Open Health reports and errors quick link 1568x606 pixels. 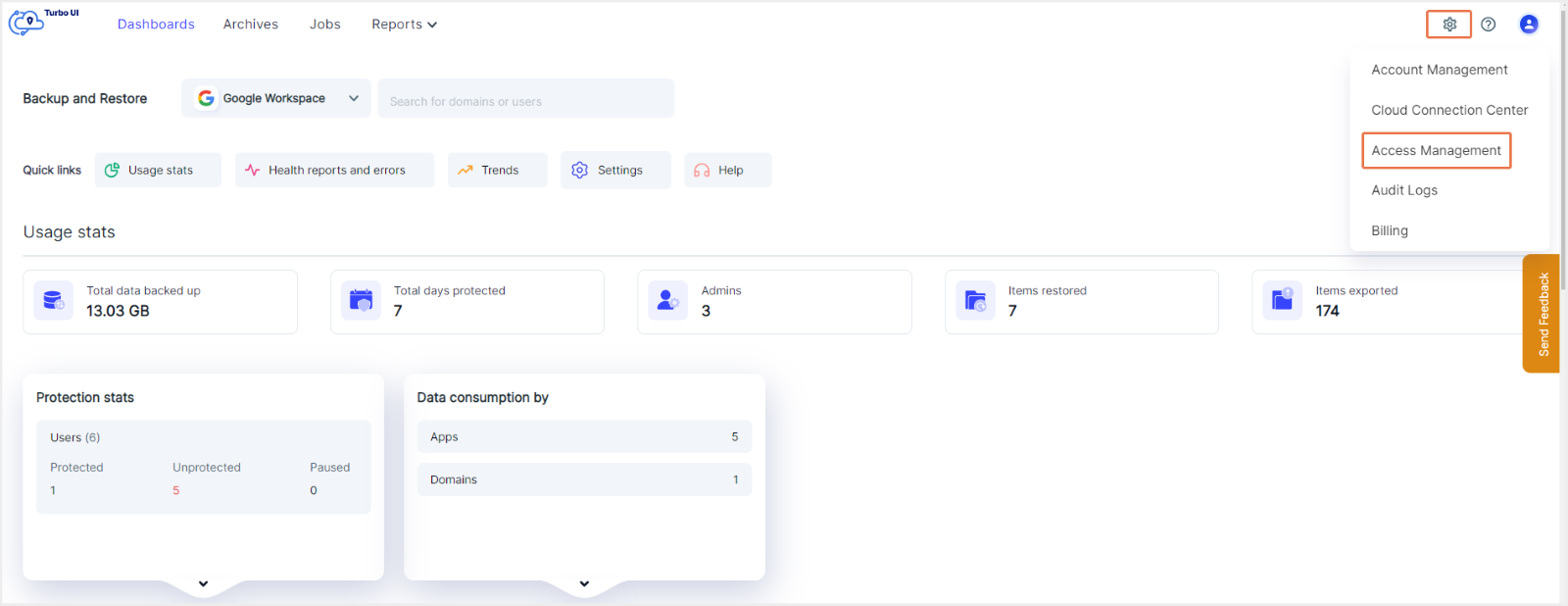point(334,170)
